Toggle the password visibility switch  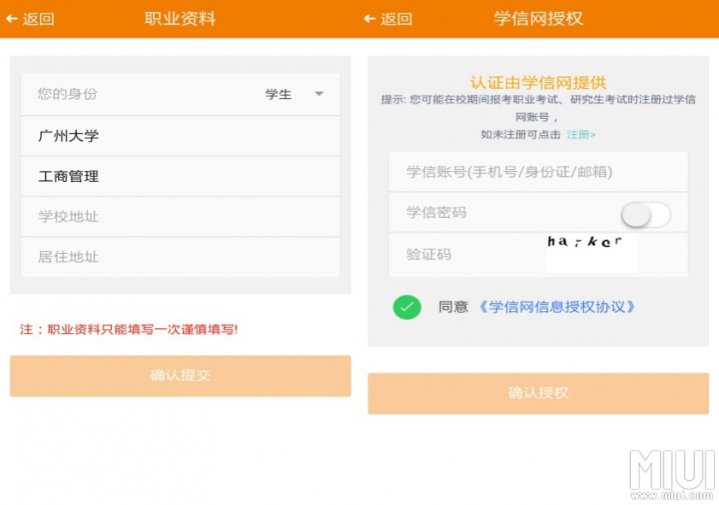[646, 214]
